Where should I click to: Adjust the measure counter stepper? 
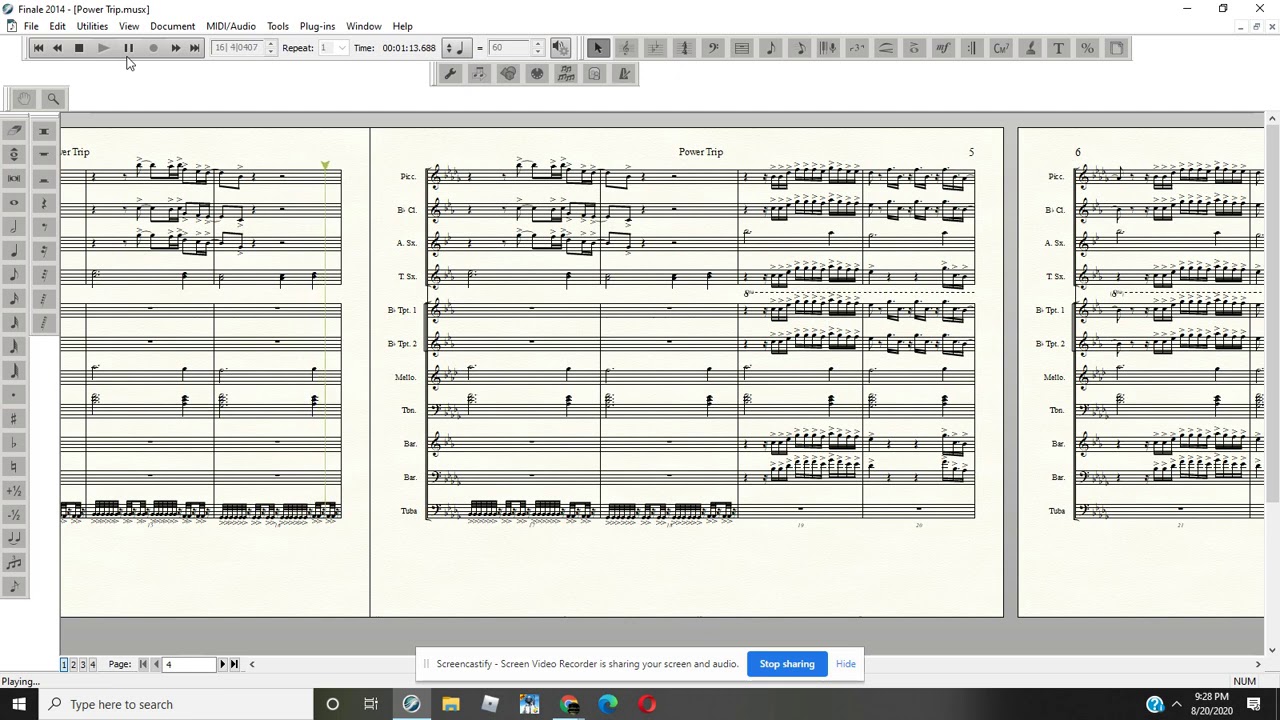tap(270, 48)
